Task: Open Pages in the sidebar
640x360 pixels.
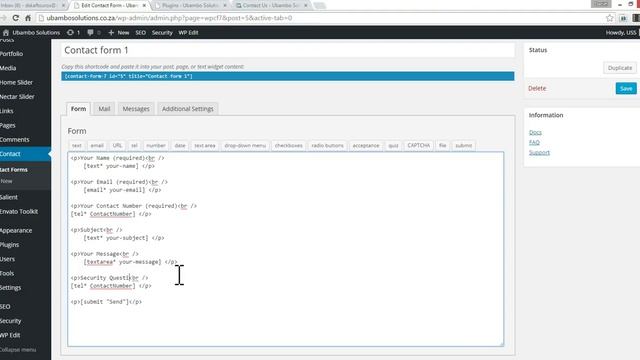Action: point(8,125)
